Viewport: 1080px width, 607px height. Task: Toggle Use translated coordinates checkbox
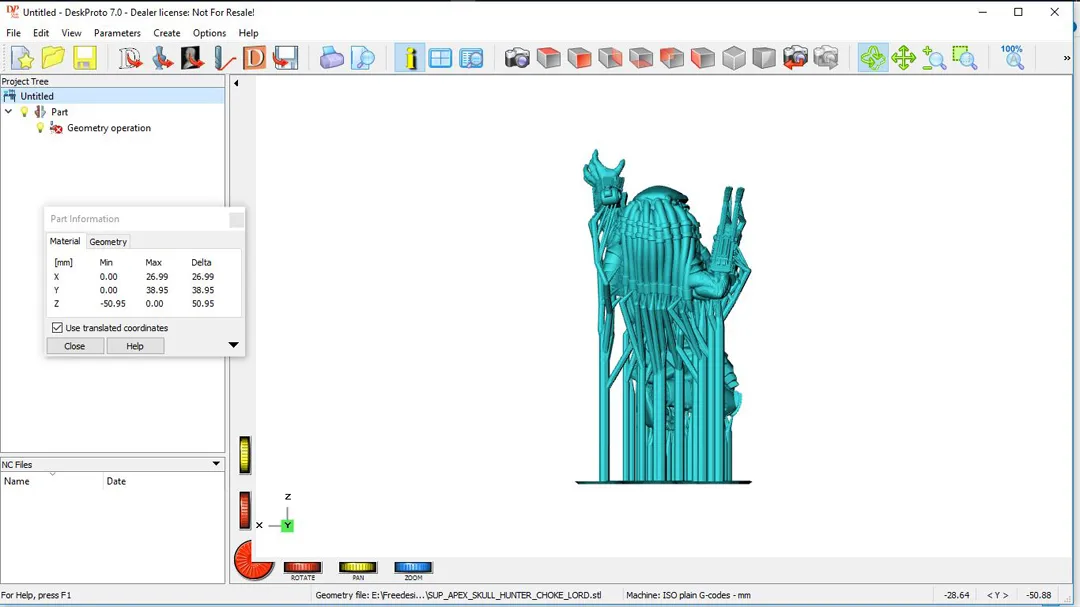57,328
